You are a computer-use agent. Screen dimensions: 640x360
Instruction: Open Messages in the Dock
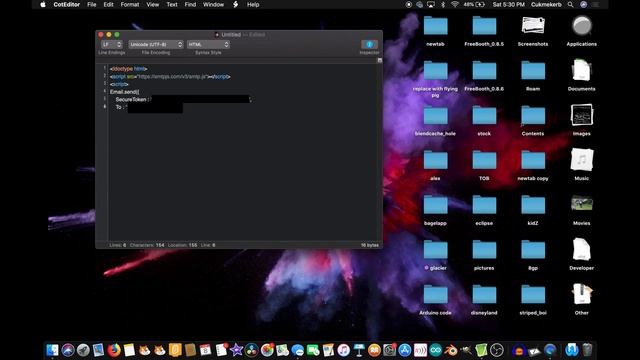(298, 350)
